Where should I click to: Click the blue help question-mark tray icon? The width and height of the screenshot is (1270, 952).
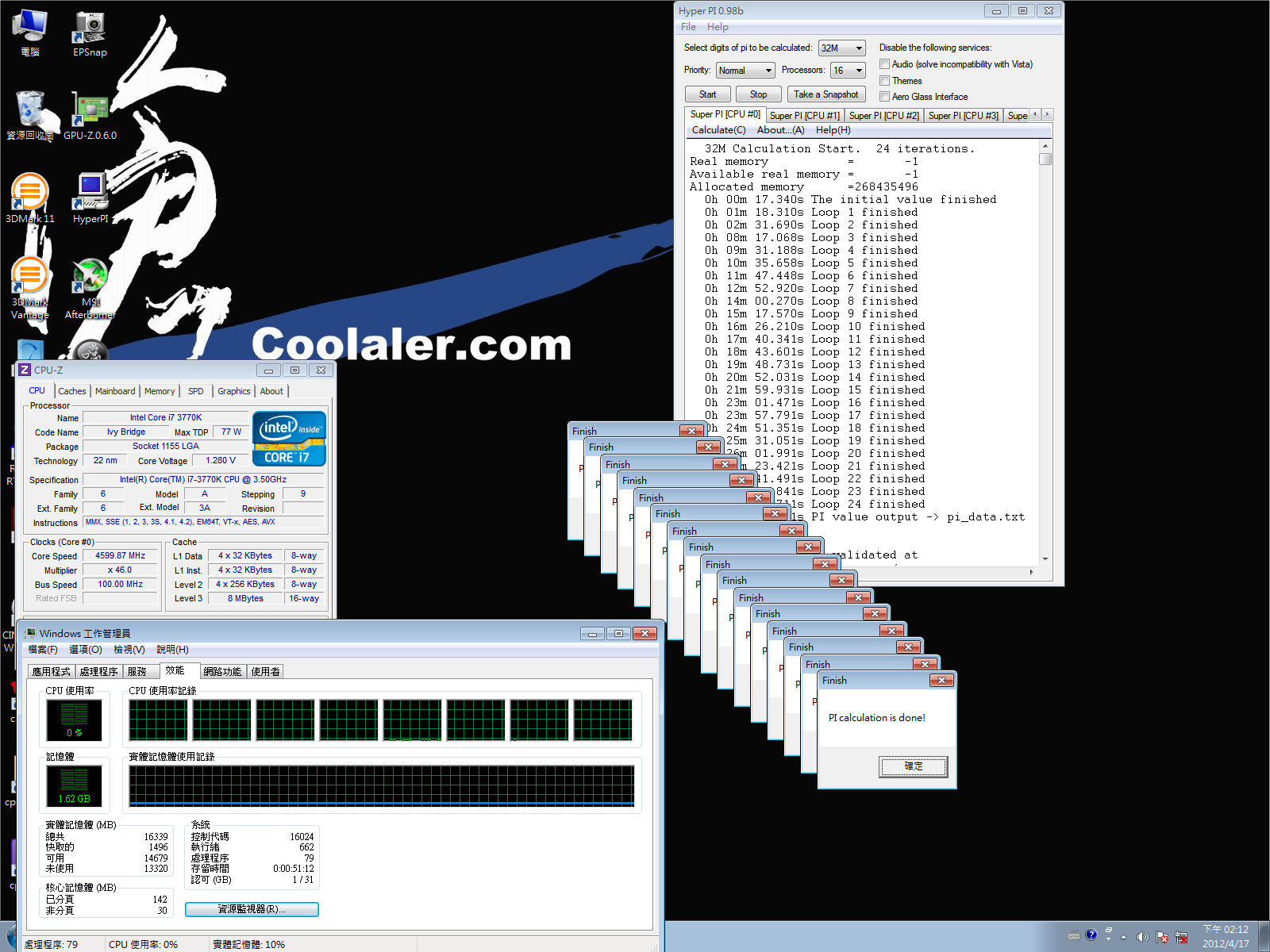coord(1091,935)
